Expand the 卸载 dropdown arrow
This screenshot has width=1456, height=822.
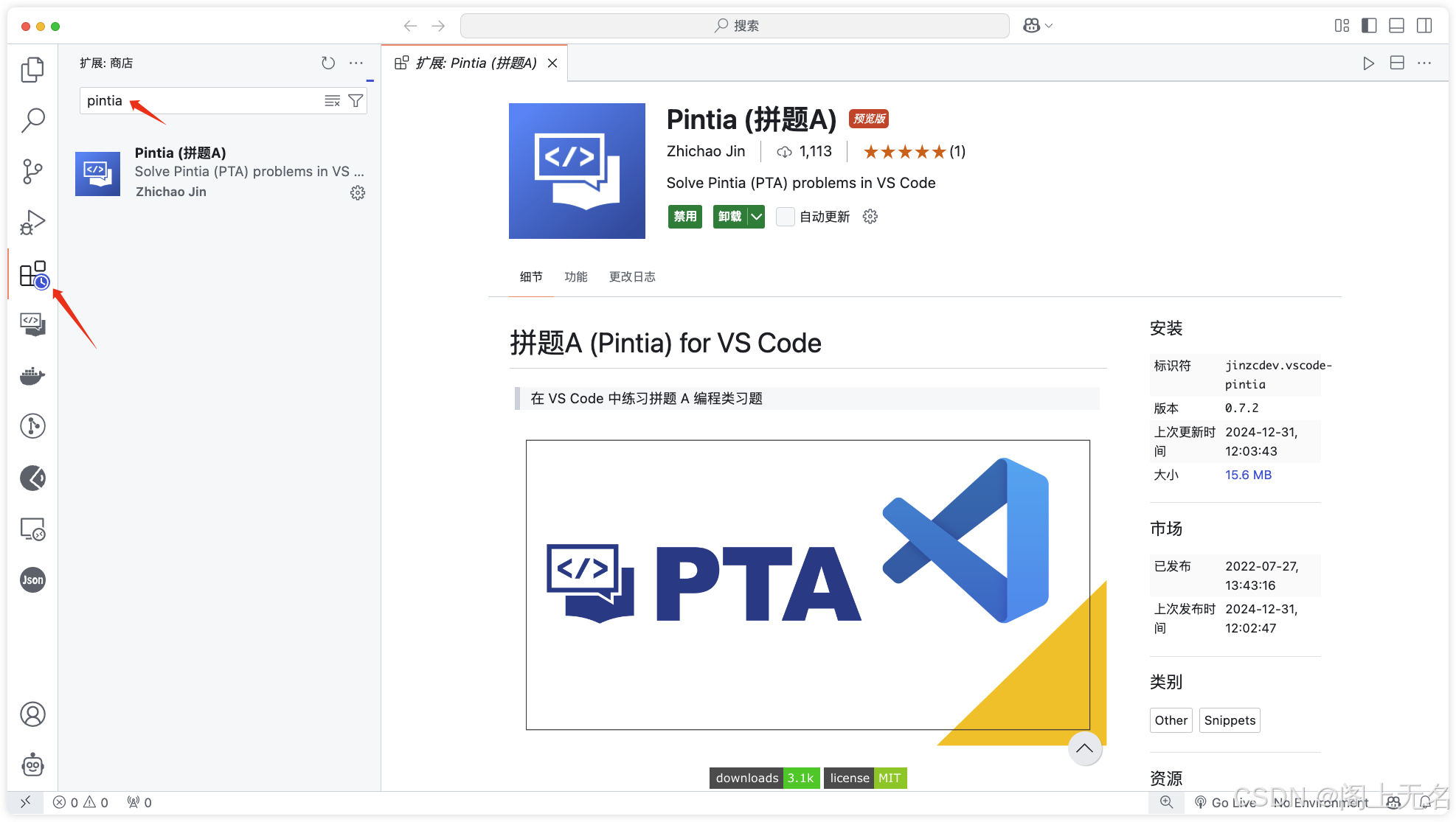pyautogui.click(x=756, y=217)
